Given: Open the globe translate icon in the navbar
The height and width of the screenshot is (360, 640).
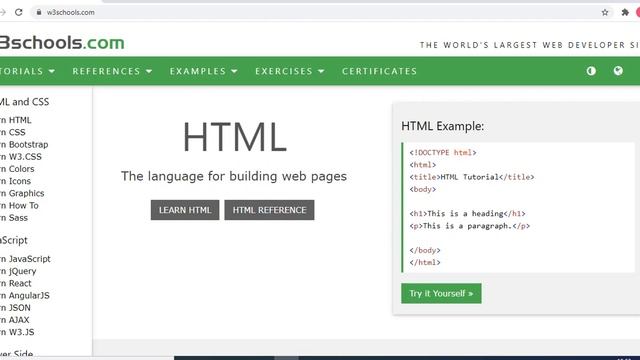Looking at the screenshot, I should coord(618,71).
